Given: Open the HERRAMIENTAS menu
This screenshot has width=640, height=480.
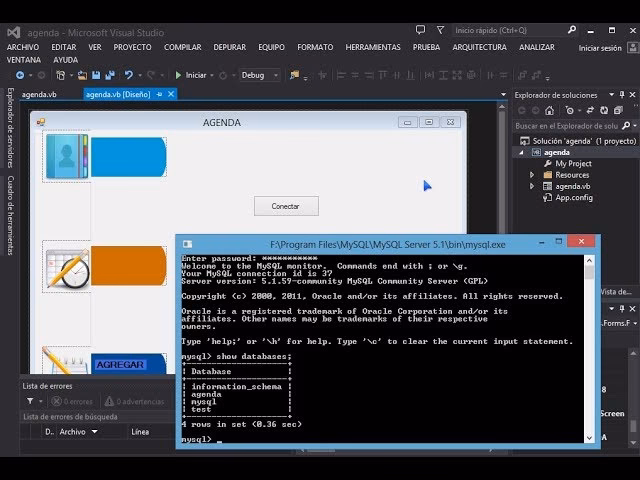Looking at the screenshot, I should (373, 47).
